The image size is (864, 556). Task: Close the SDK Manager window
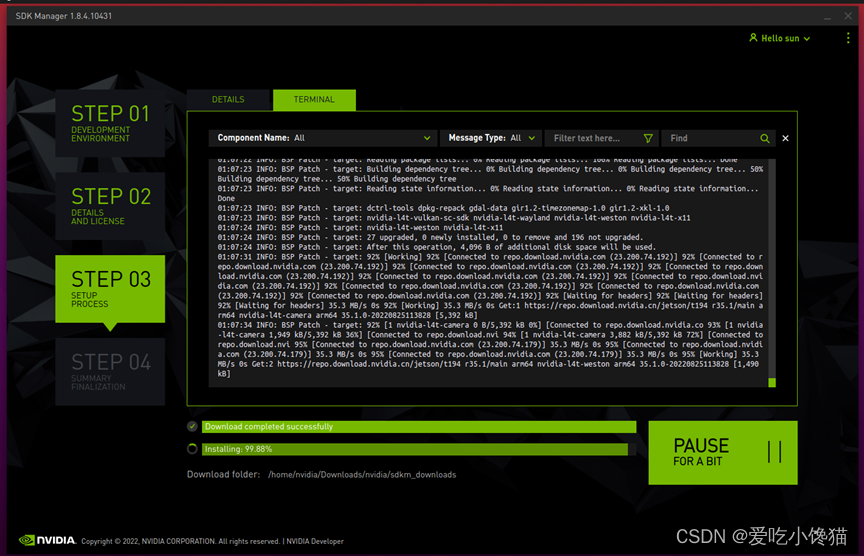coord(848,16)
